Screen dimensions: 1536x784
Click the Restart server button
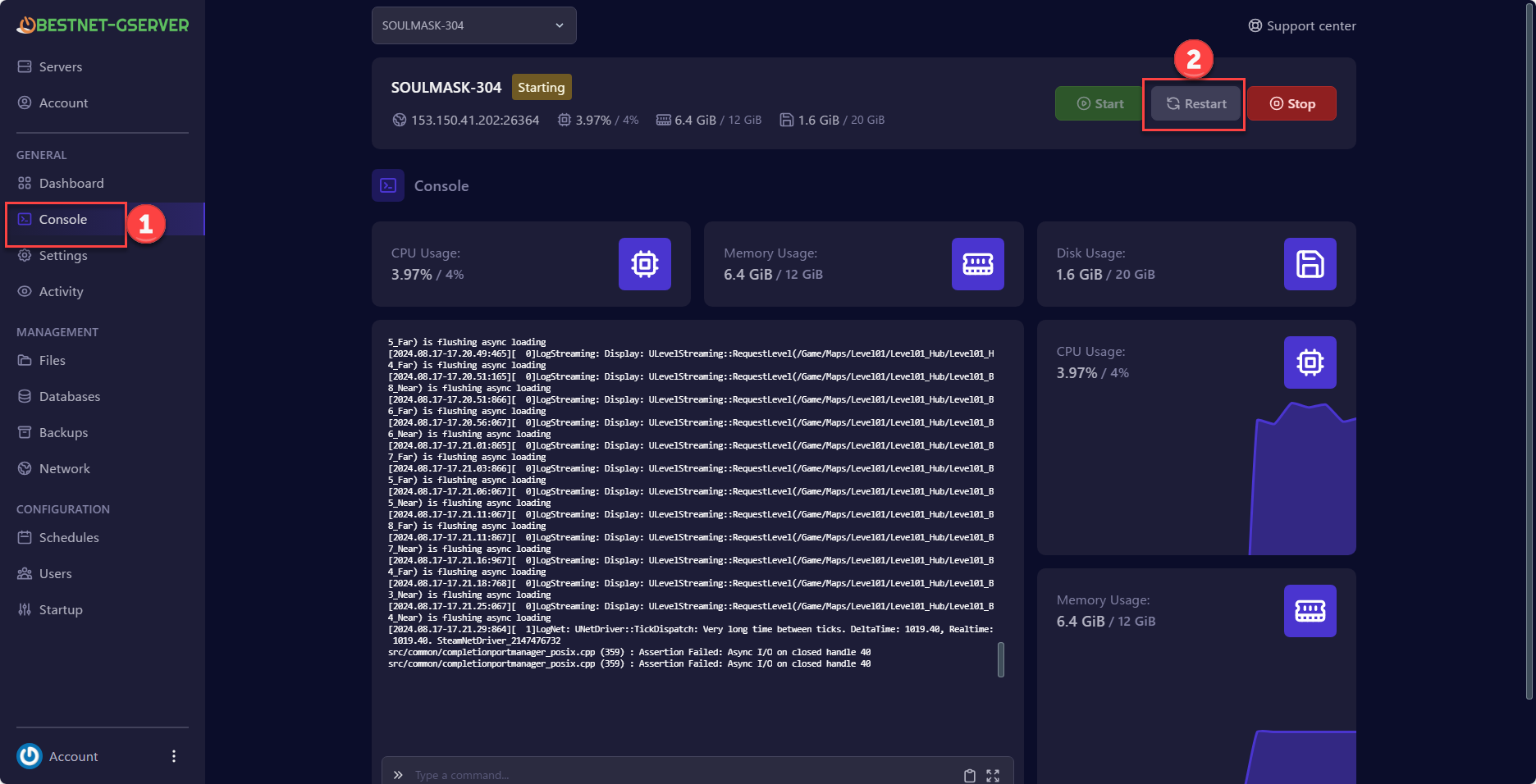[x=1195, y=103]
